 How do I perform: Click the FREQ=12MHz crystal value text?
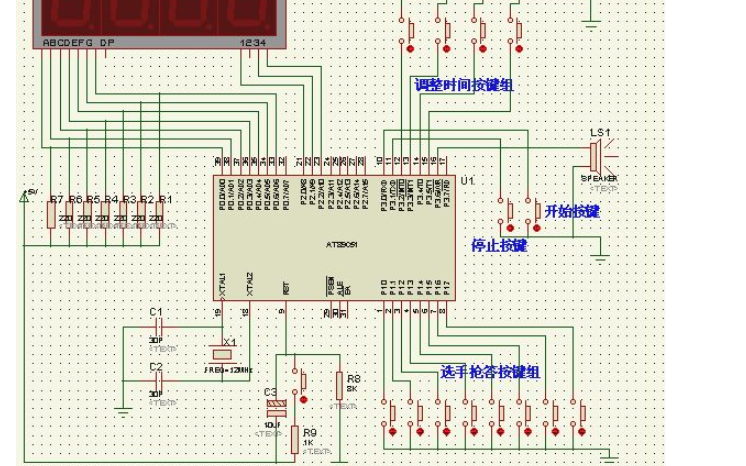click(x=228, y=370)
